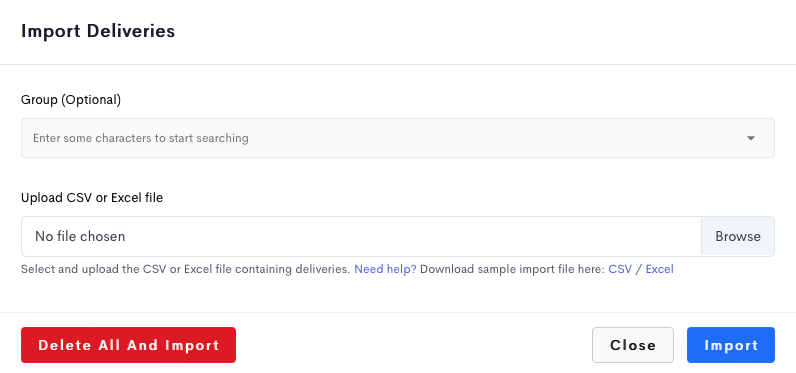Viewport: 796px width, 373px height.
Task: Click the divider line below the dialog title
Action: pos(398,64)
